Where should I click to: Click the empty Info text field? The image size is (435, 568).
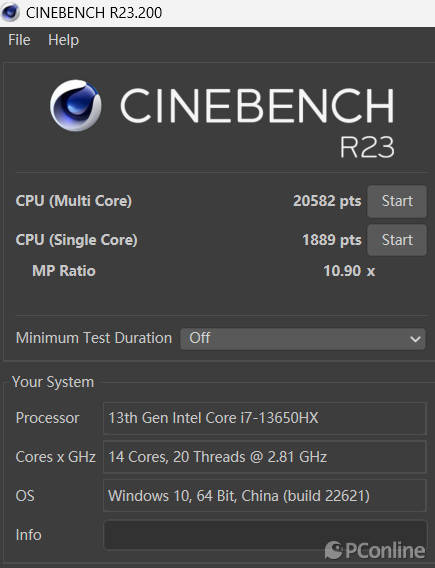265,535
